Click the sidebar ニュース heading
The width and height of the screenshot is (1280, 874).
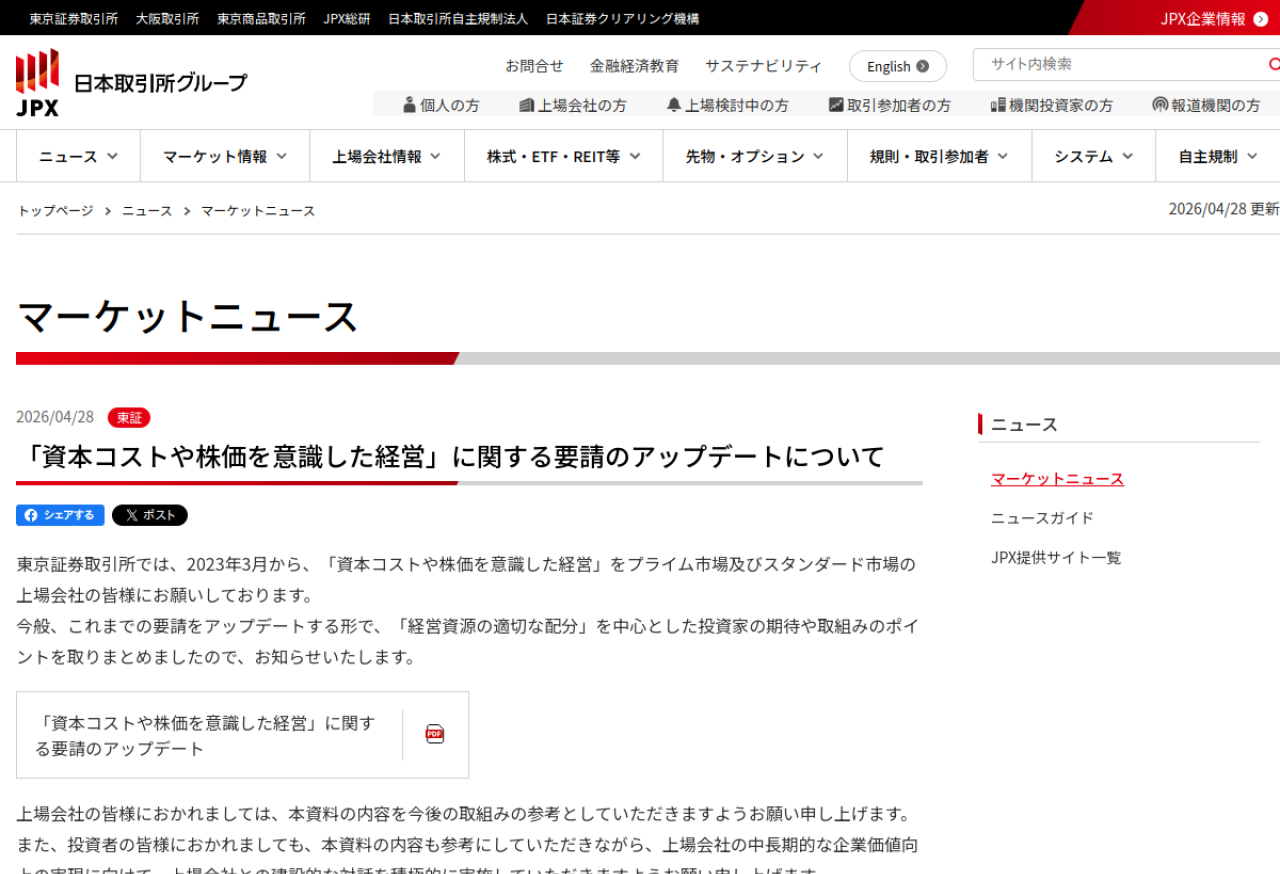pos(1024,424)
